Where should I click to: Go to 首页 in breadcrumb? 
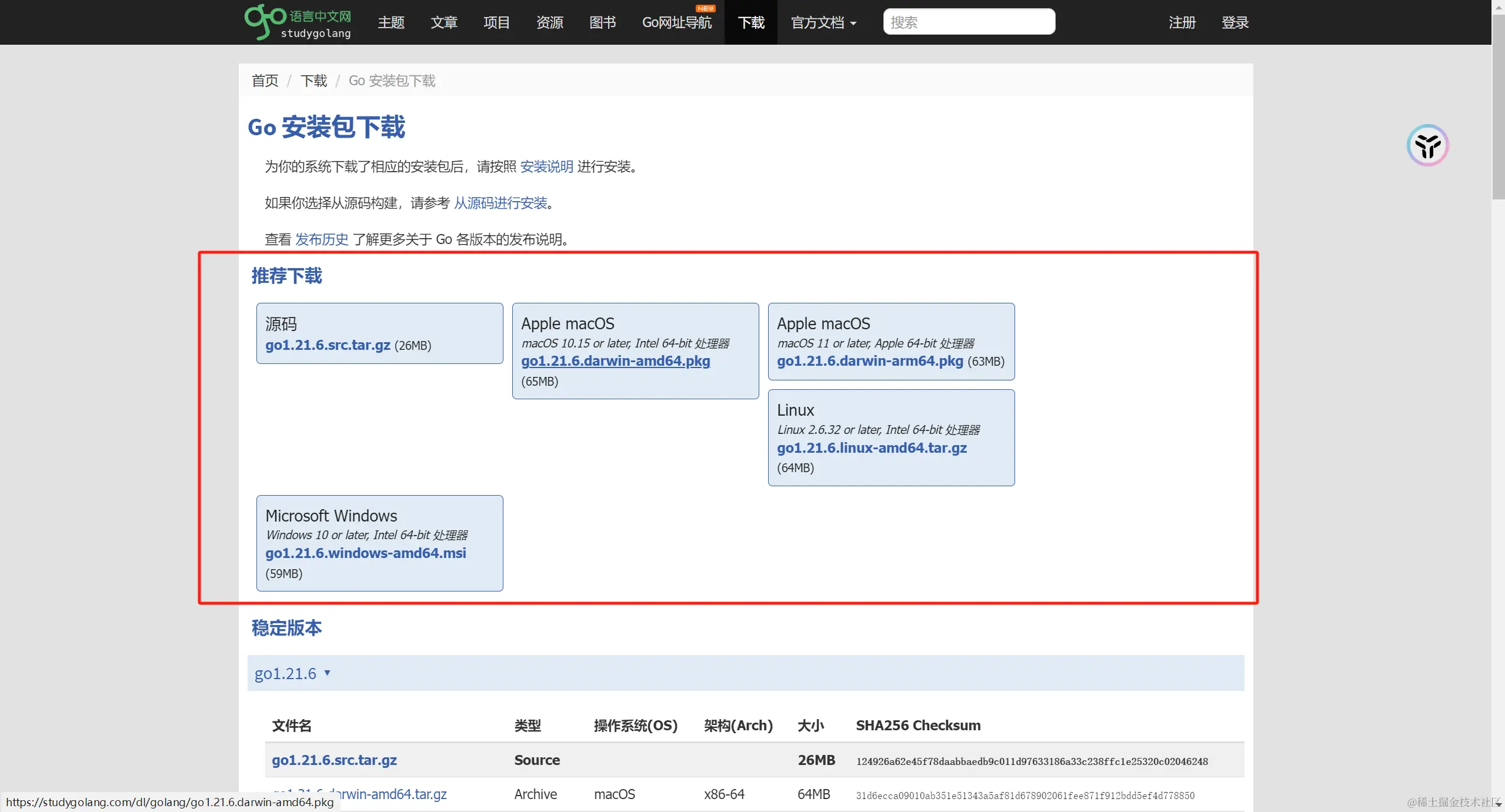[x=265, y=81]
